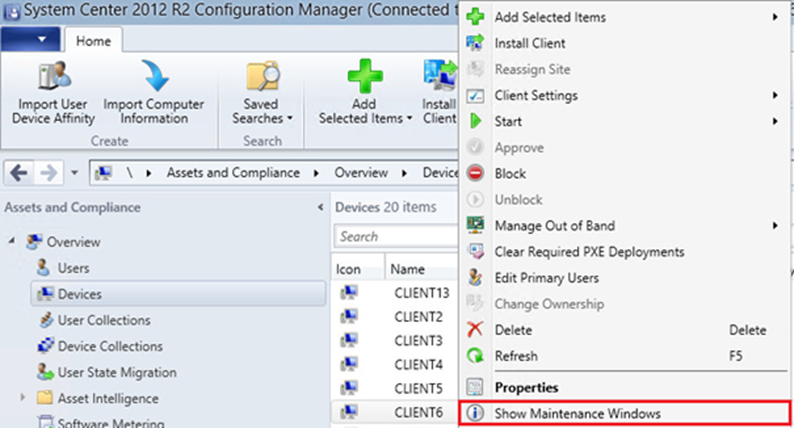Switch to the Home ribbon tab
The image size is (794, 428).
tap(93, 41)
